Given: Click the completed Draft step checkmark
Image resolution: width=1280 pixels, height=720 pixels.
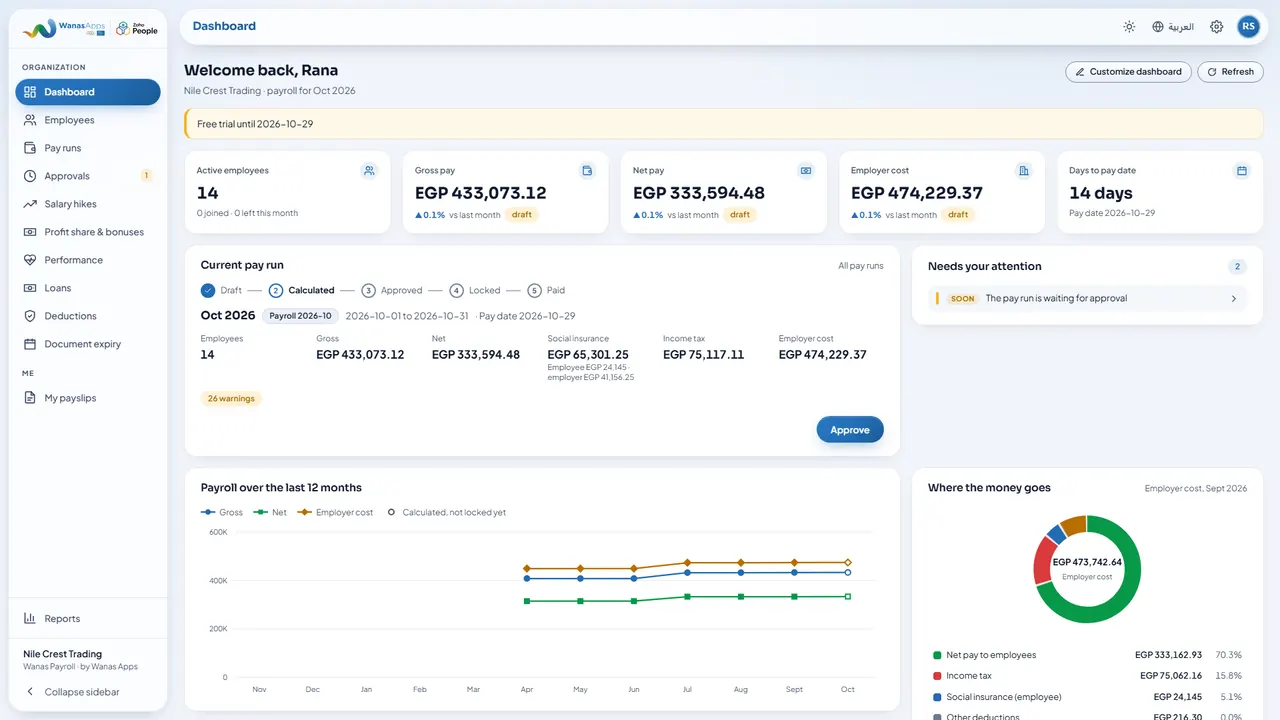Looking at the screenshot, I should coord(208,290).
